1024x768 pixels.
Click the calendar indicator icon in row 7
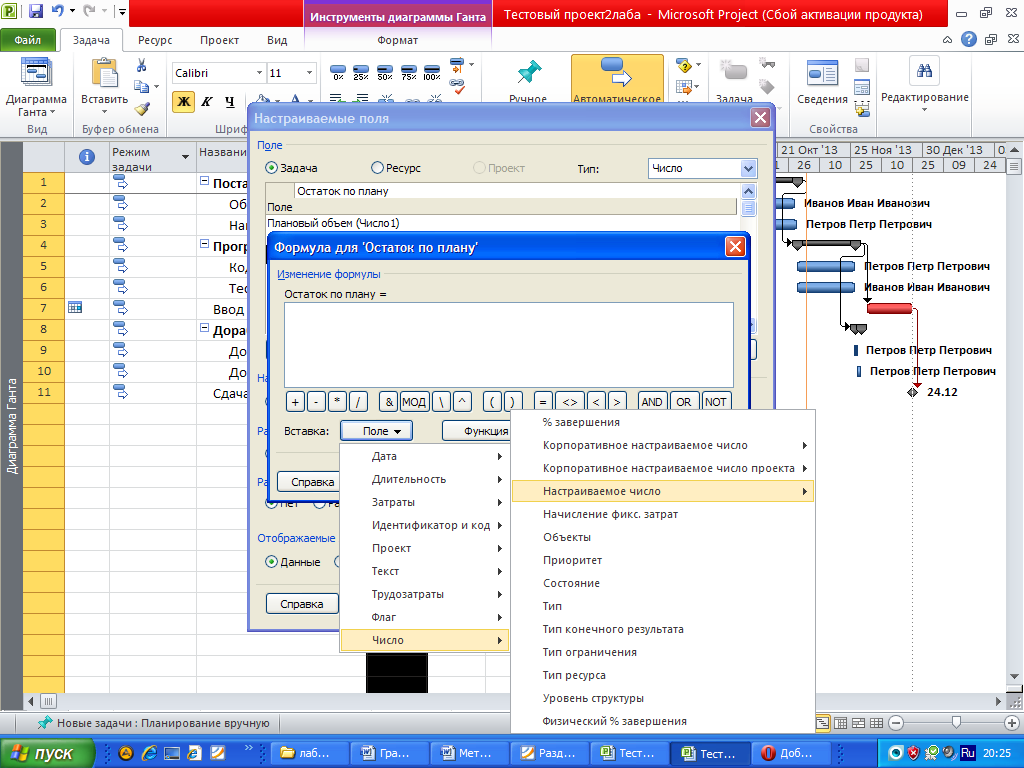coord(75,307)
